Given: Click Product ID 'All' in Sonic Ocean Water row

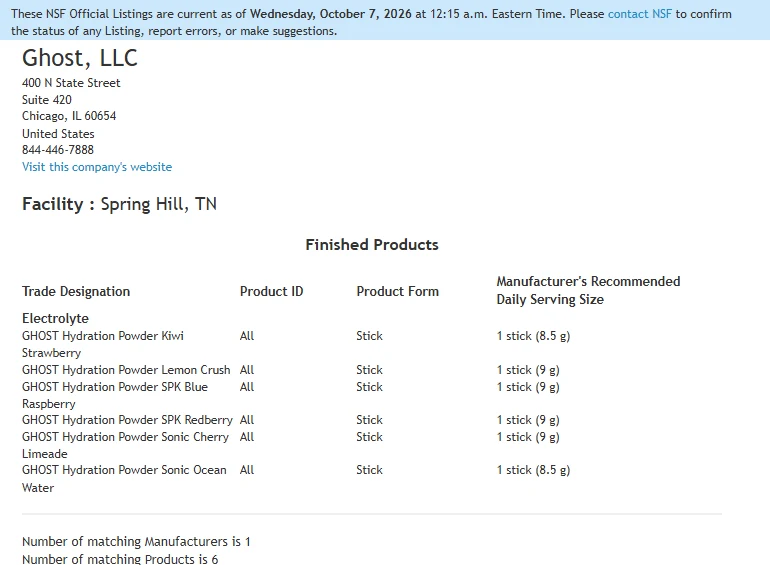Looking at the screenshot, I should (x=247, y=470).
